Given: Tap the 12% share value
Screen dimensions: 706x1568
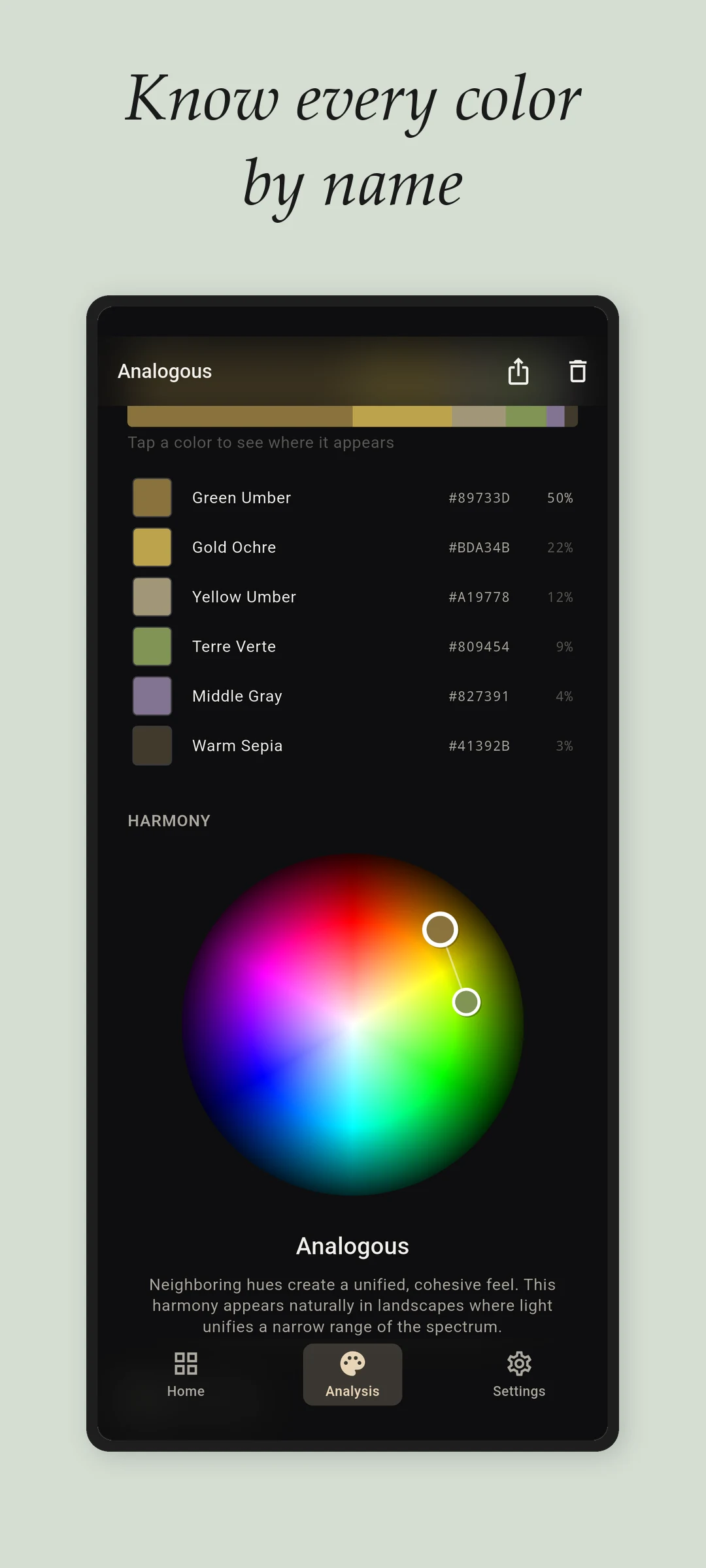Looking at the screenshot, I should coord(560,597).
